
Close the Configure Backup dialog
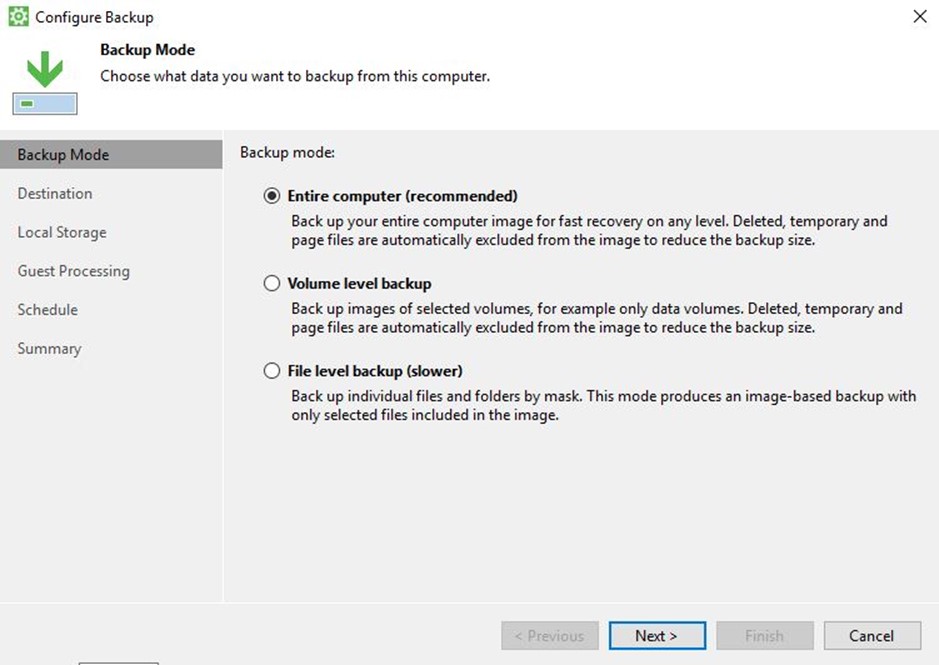point(920,16)
